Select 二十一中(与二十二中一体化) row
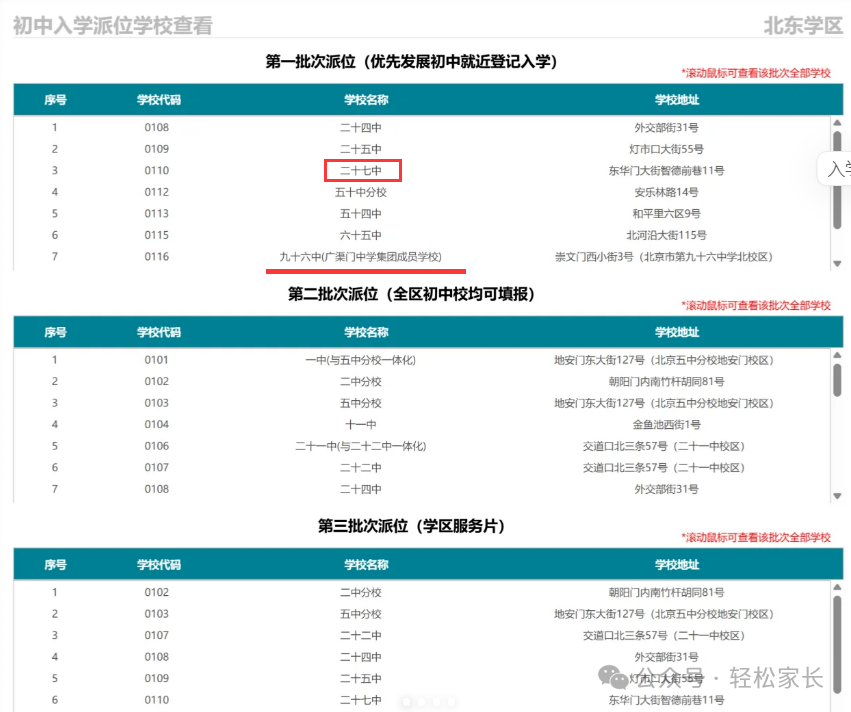The width and height of the screenshot is (851, 712). [x=428, y=446]
